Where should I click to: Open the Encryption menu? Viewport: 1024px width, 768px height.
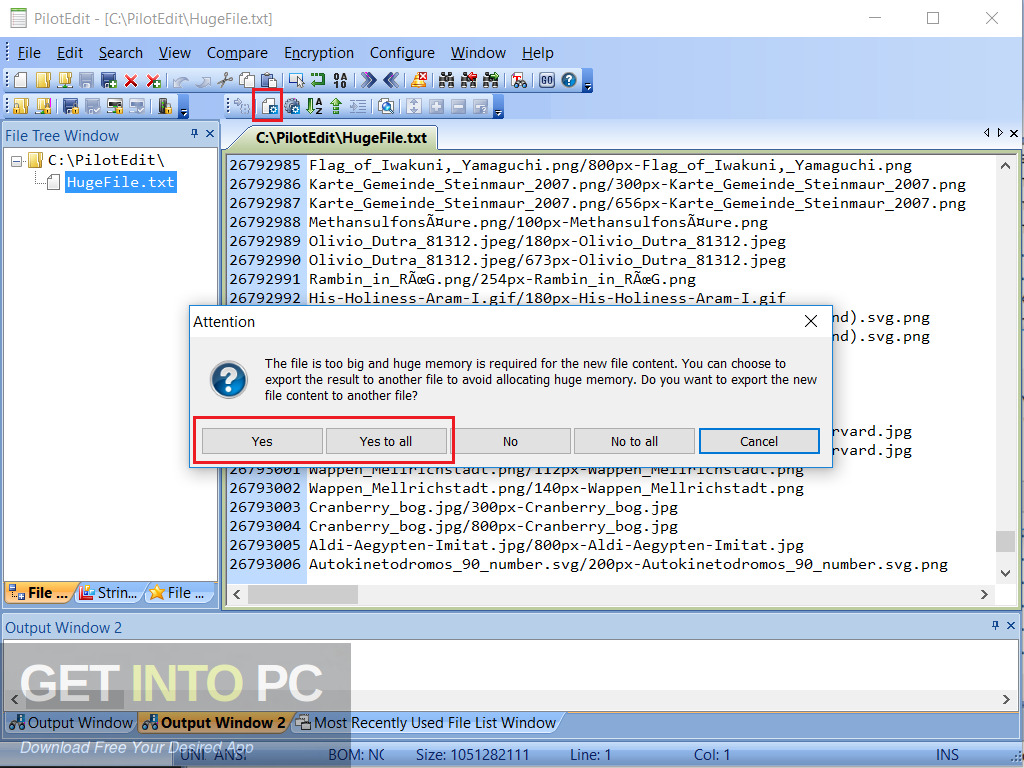[319, 53]
